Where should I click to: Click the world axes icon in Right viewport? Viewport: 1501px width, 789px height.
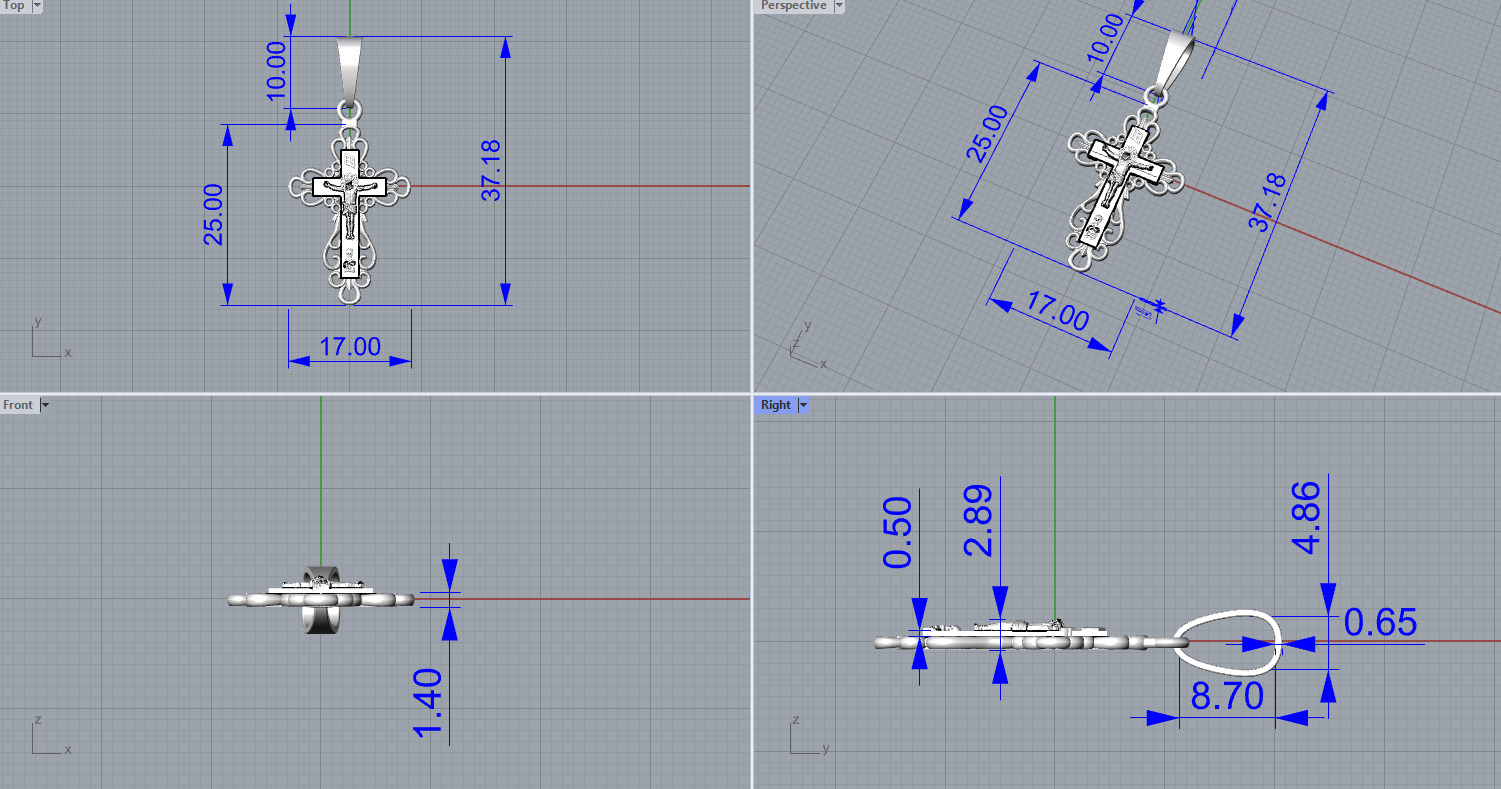click(x=808, y=736)
